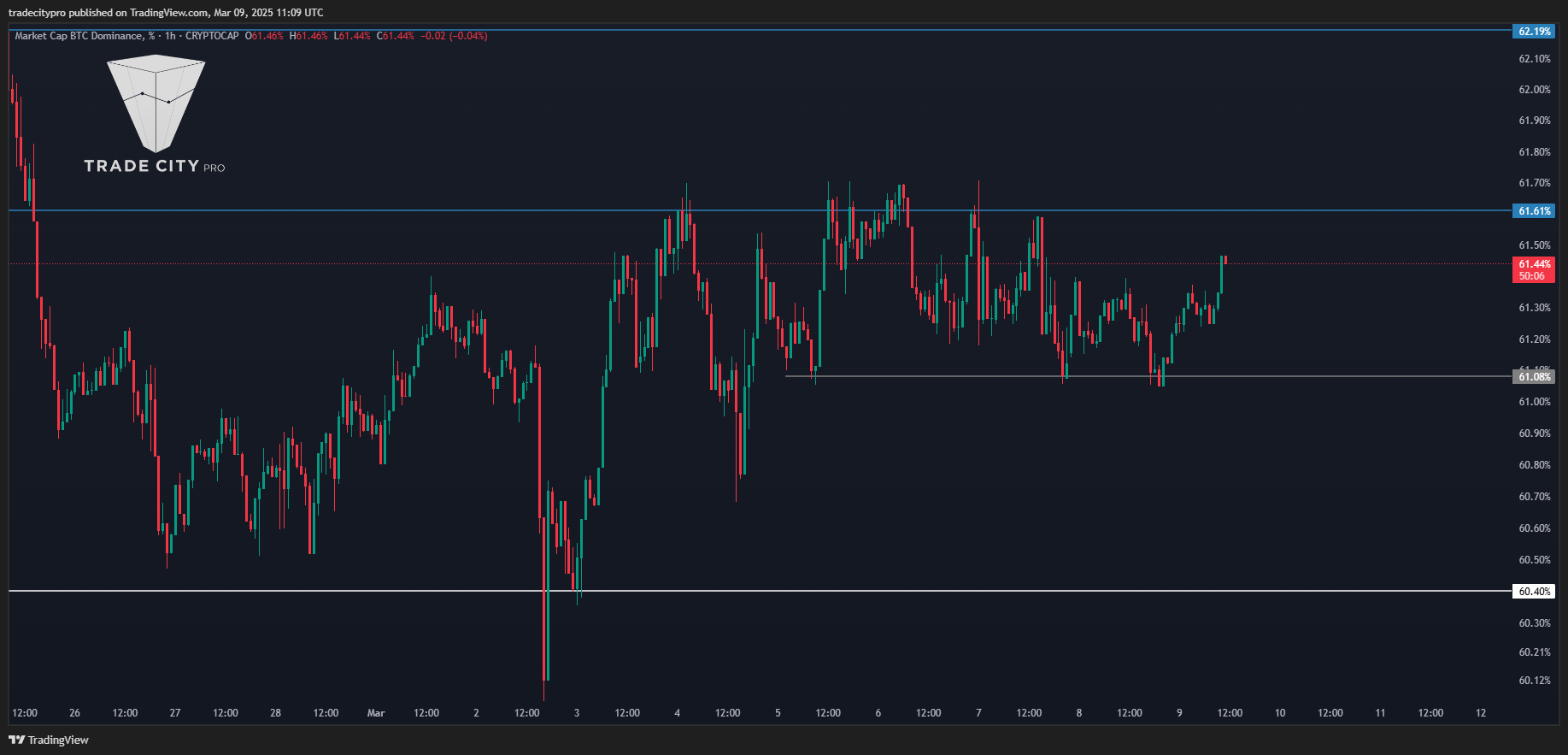Click the 61.20% price axis label
Viewport: 1568px width, 755px height.
[1534, 339]
